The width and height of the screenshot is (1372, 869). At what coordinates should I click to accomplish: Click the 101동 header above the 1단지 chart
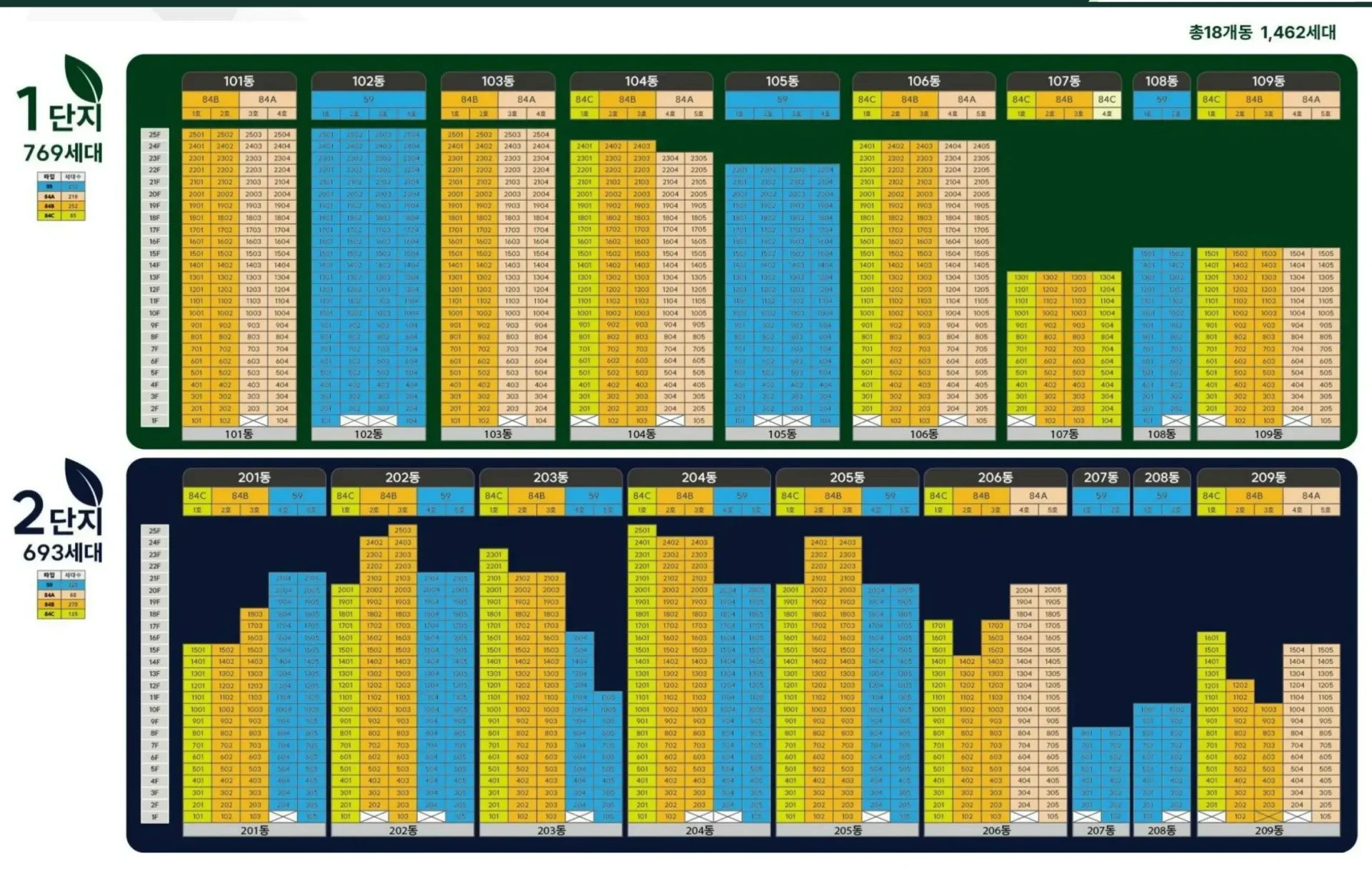(x=239, y=81)
